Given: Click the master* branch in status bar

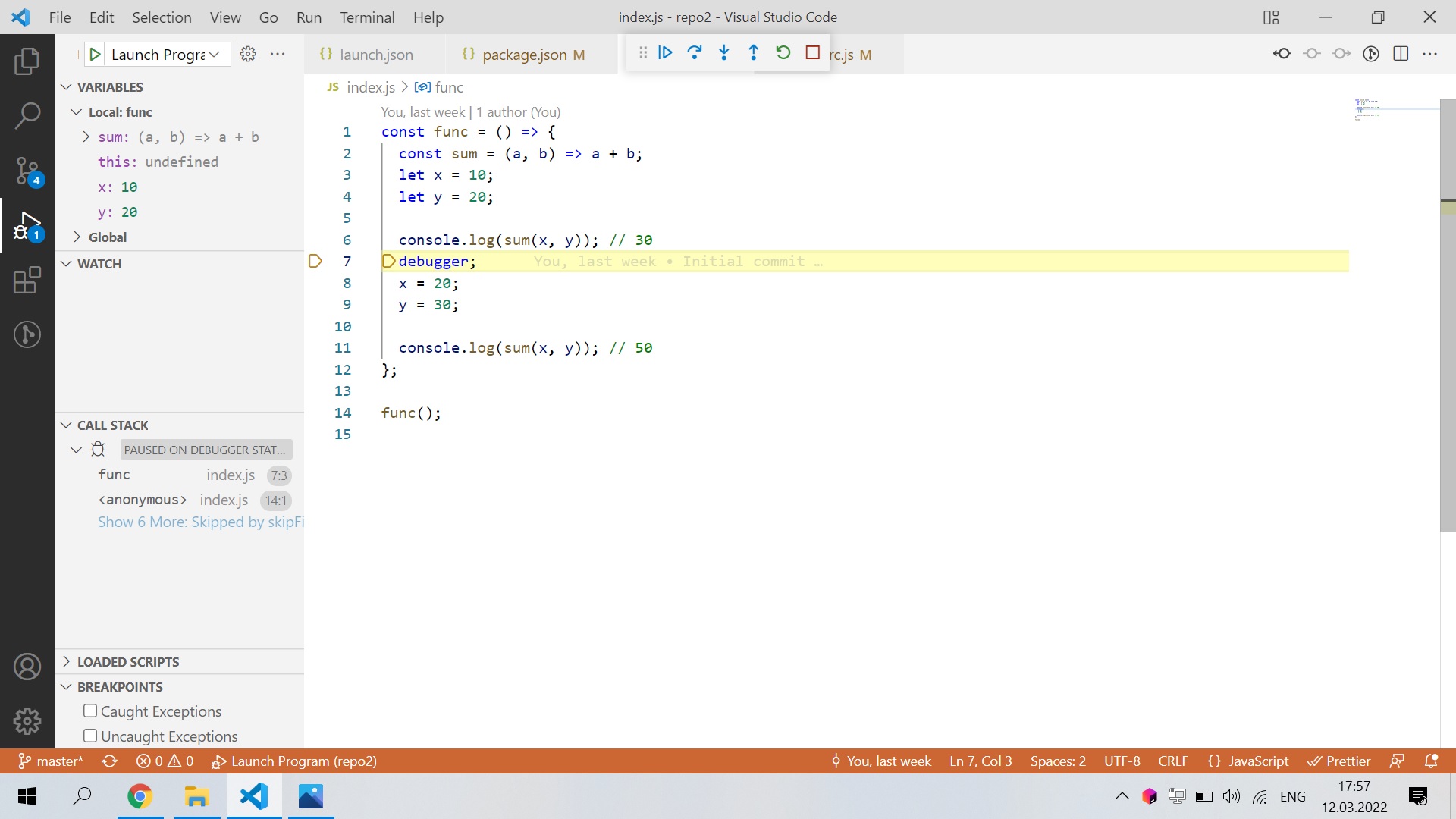Looking at the screenshot, I should (x=51, y=761).
